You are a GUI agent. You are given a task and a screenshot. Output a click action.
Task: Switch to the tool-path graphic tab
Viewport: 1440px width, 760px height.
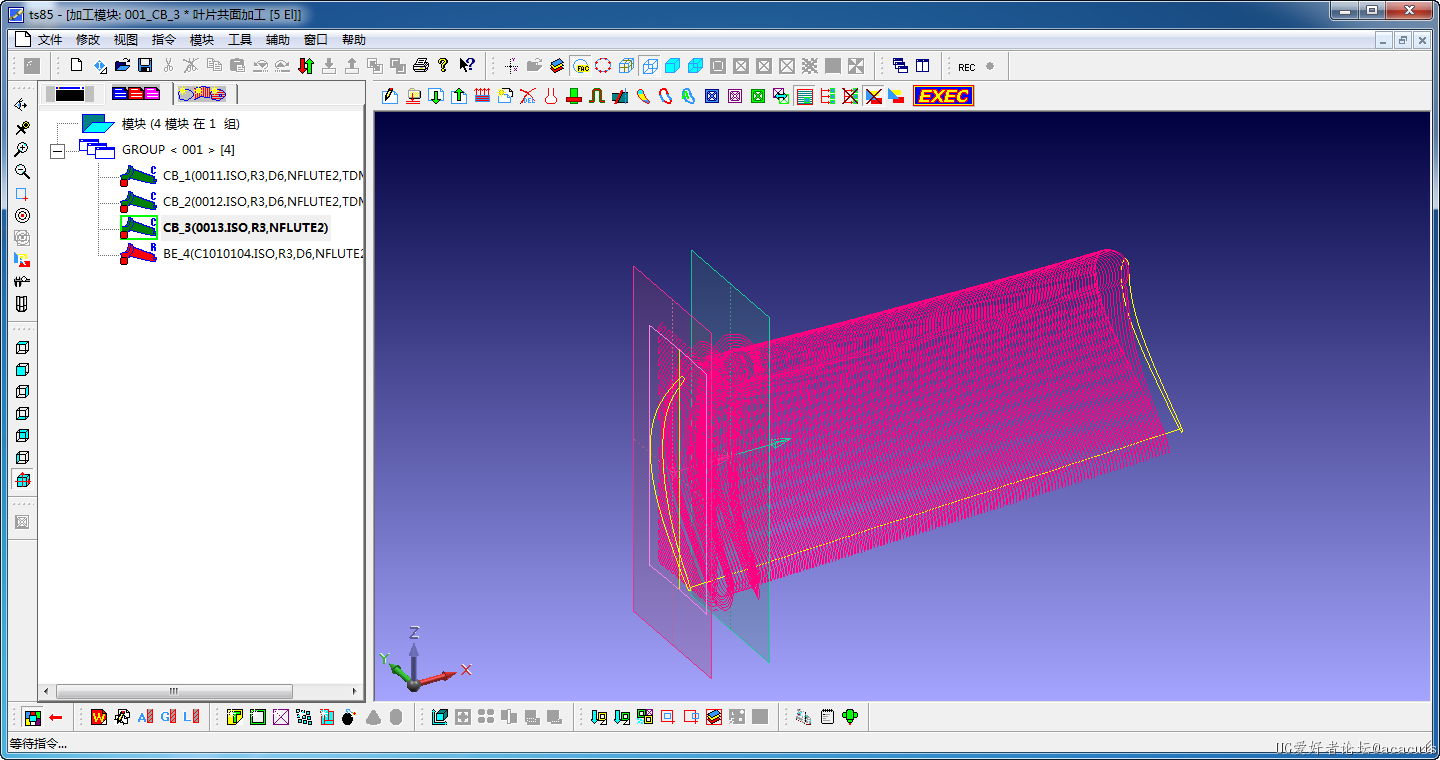click(x=202, y=94)
